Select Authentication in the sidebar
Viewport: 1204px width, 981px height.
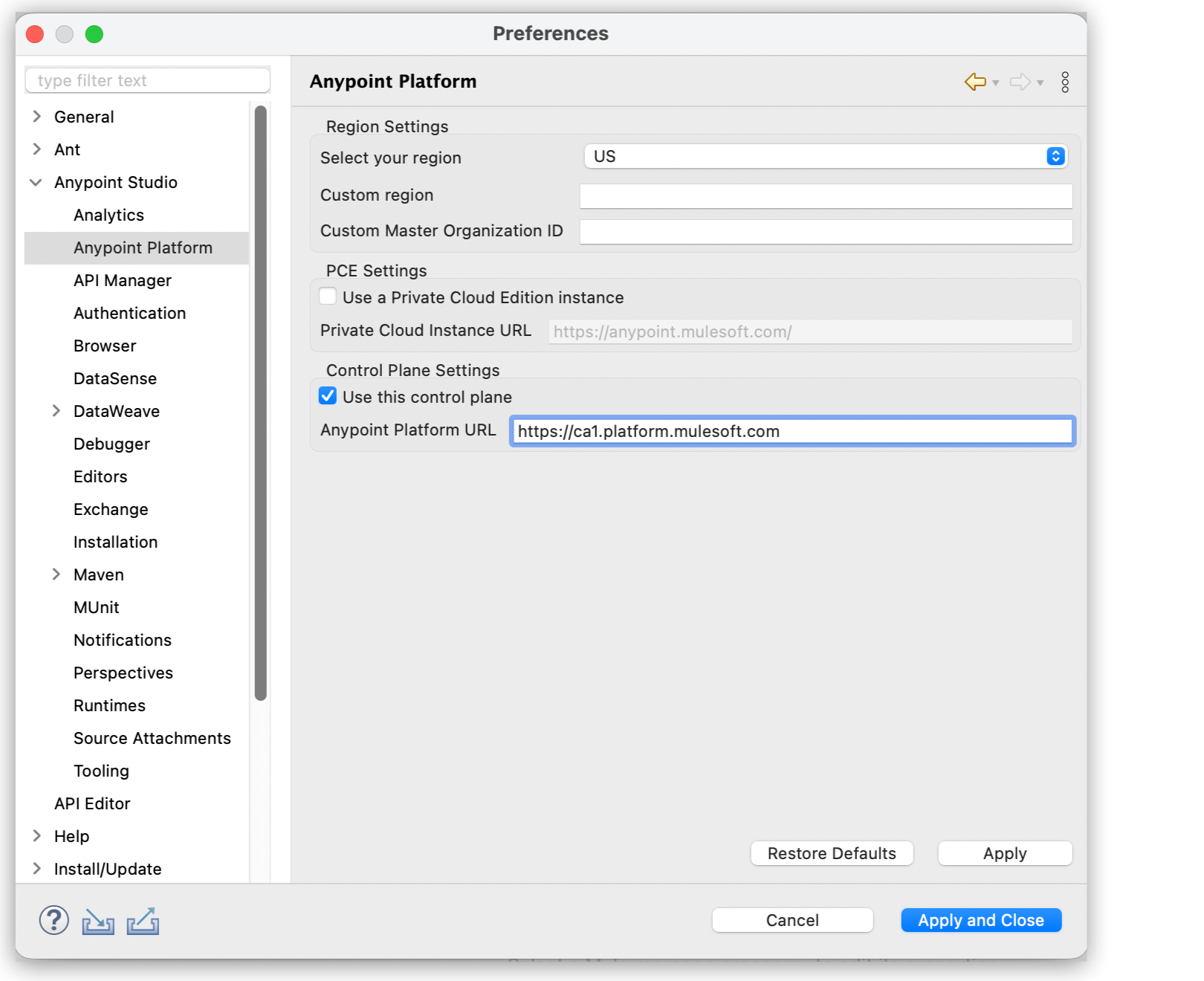(x=129, y=313)
